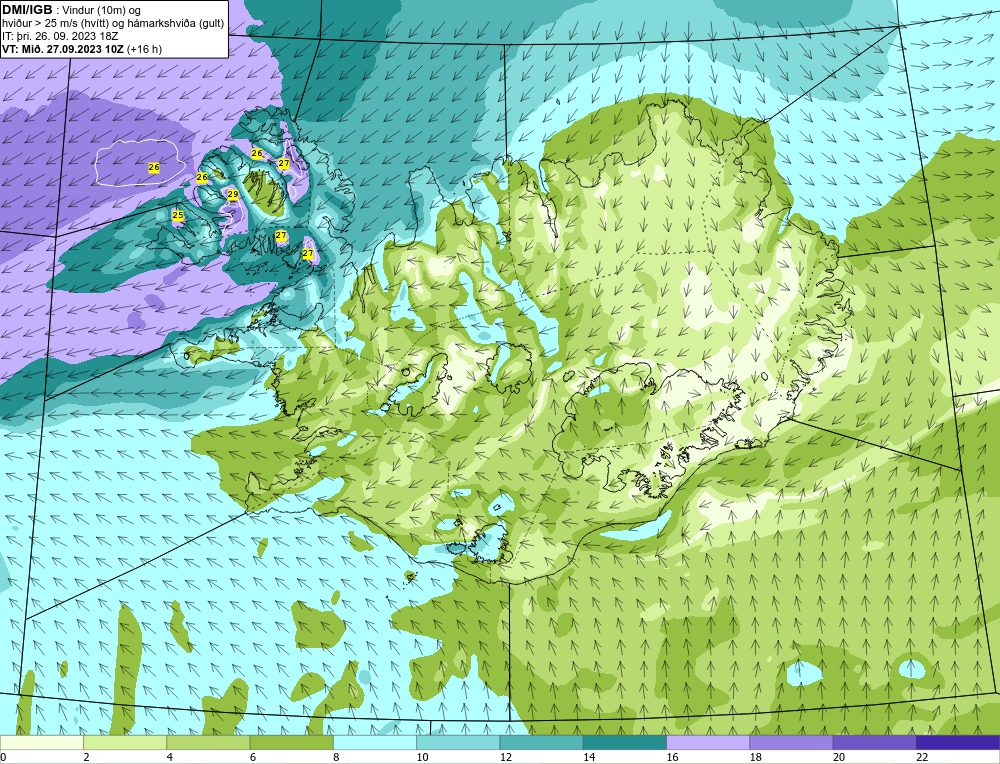Click the yellow gust label 29
The height and width of the screenshot is (764, 1000).
pos(233,195)
